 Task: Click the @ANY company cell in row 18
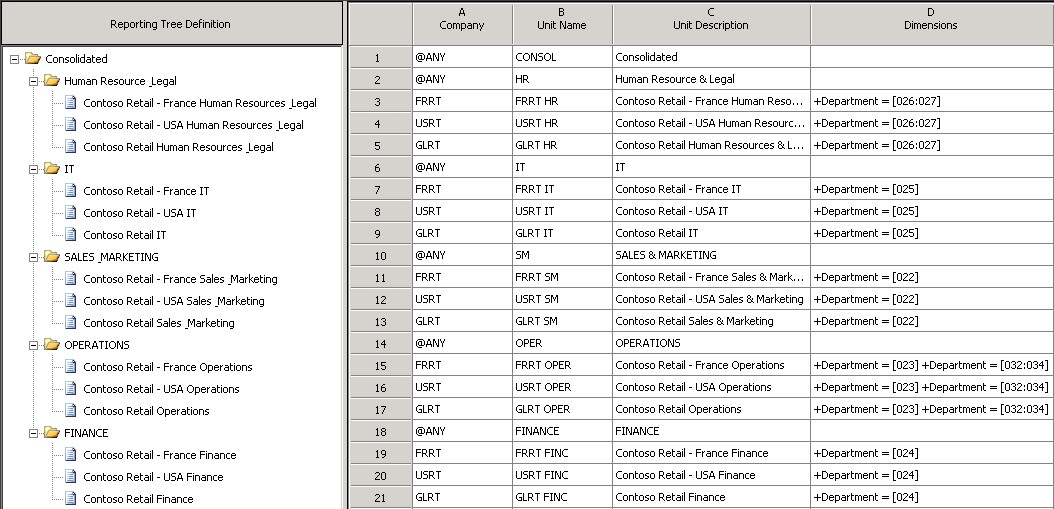click(x=462, y=431)
